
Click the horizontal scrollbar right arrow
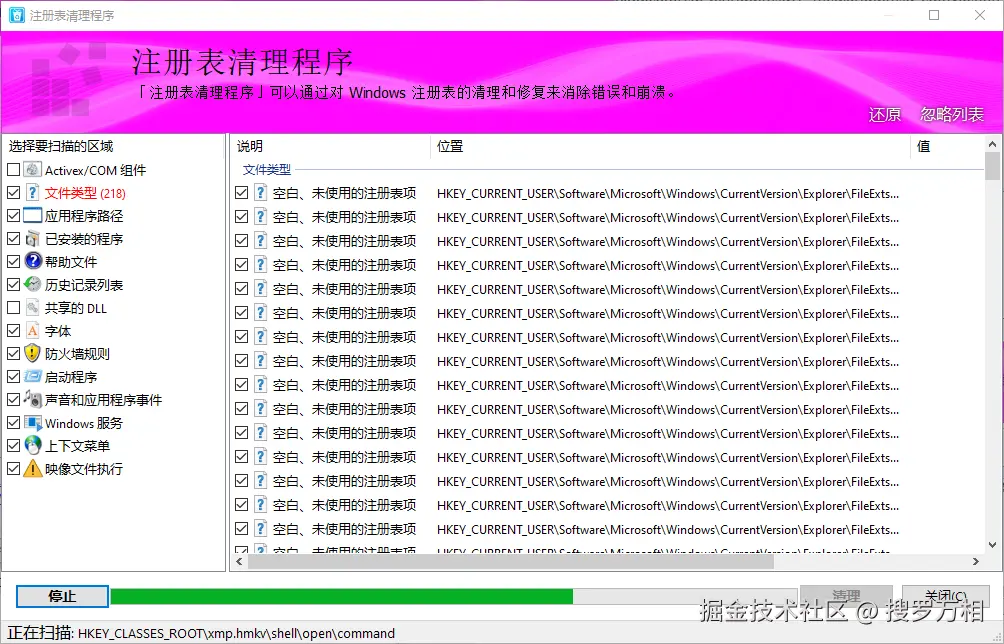[x=976, y=561]
